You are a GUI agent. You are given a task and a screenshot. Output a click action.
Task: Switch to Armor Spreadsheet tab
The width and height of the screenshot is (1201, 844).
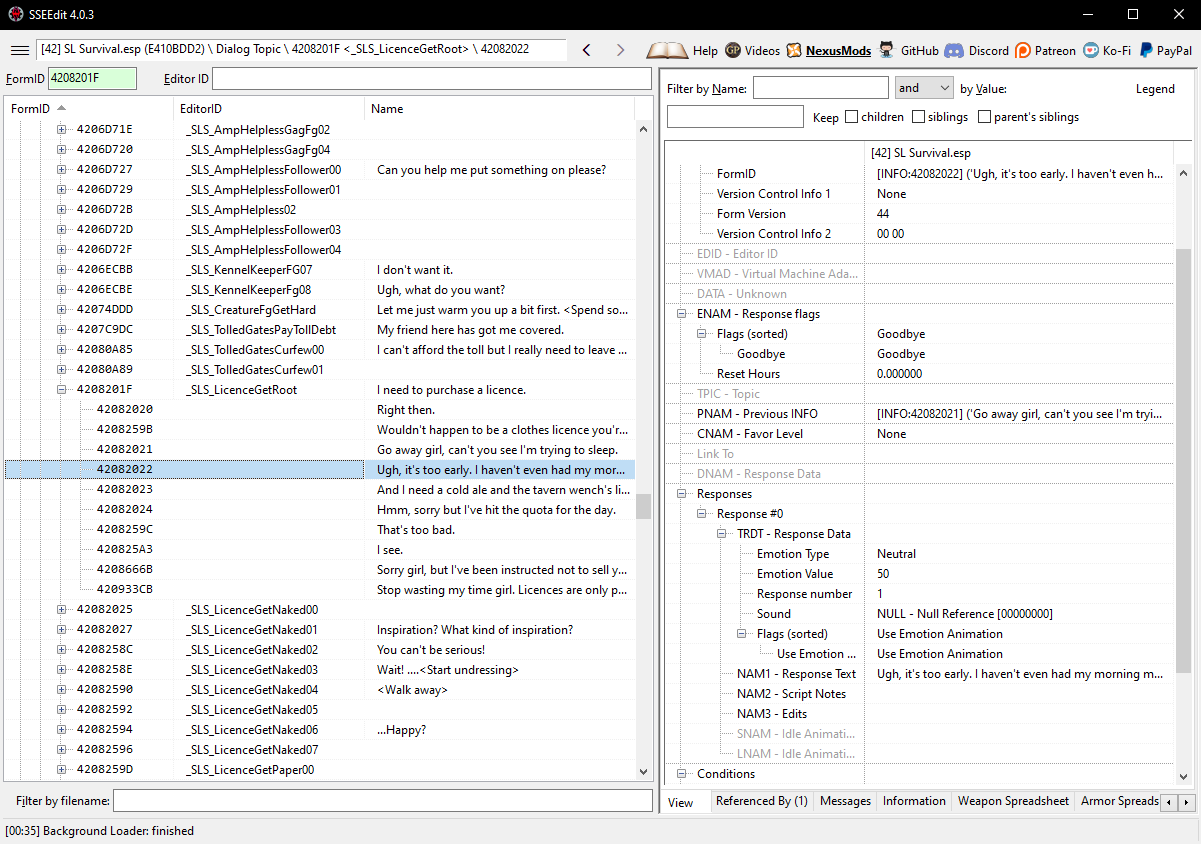click(x=1119, y=801)
